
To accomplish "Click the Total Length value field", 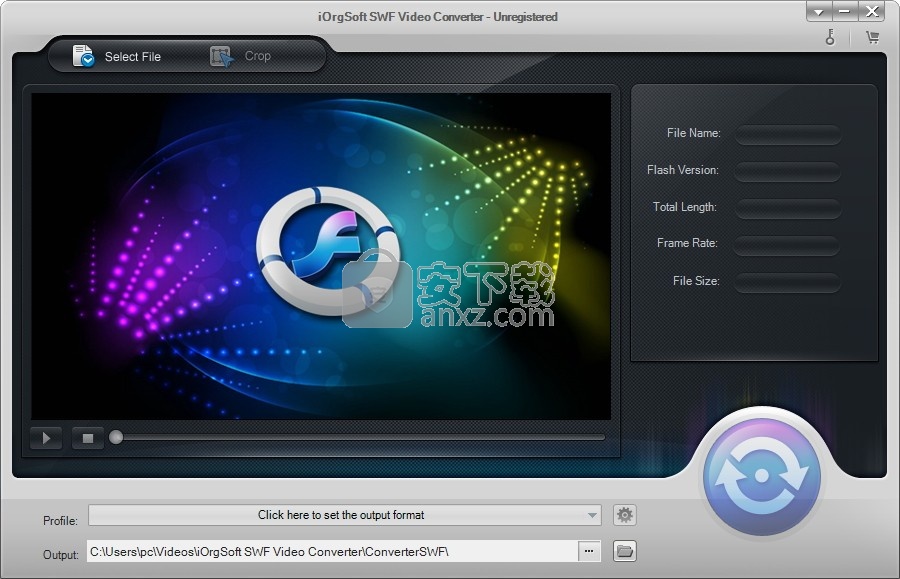I will click(x=788, y=208).
